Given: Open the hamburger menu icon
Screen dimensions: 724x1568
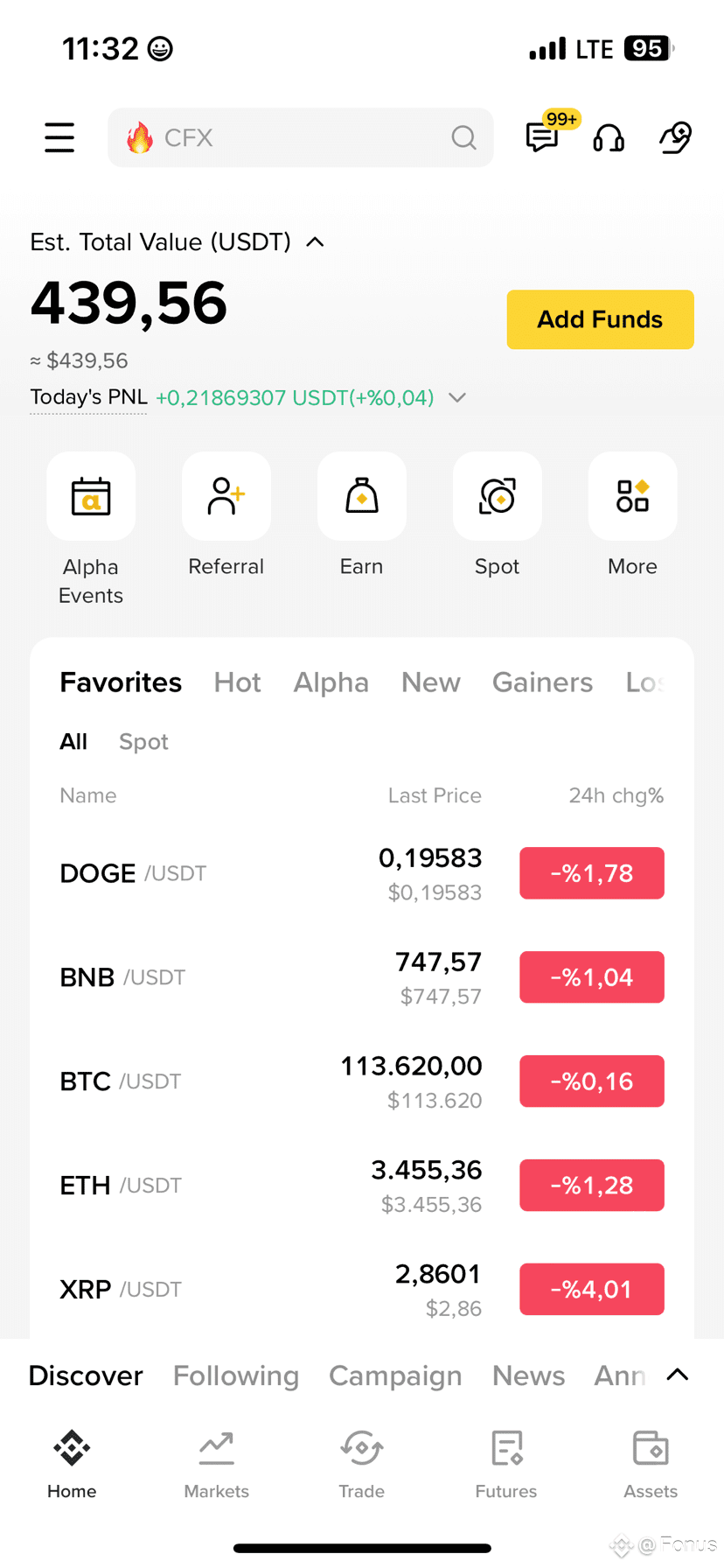Looking at the screenshot, I should 59,137.
